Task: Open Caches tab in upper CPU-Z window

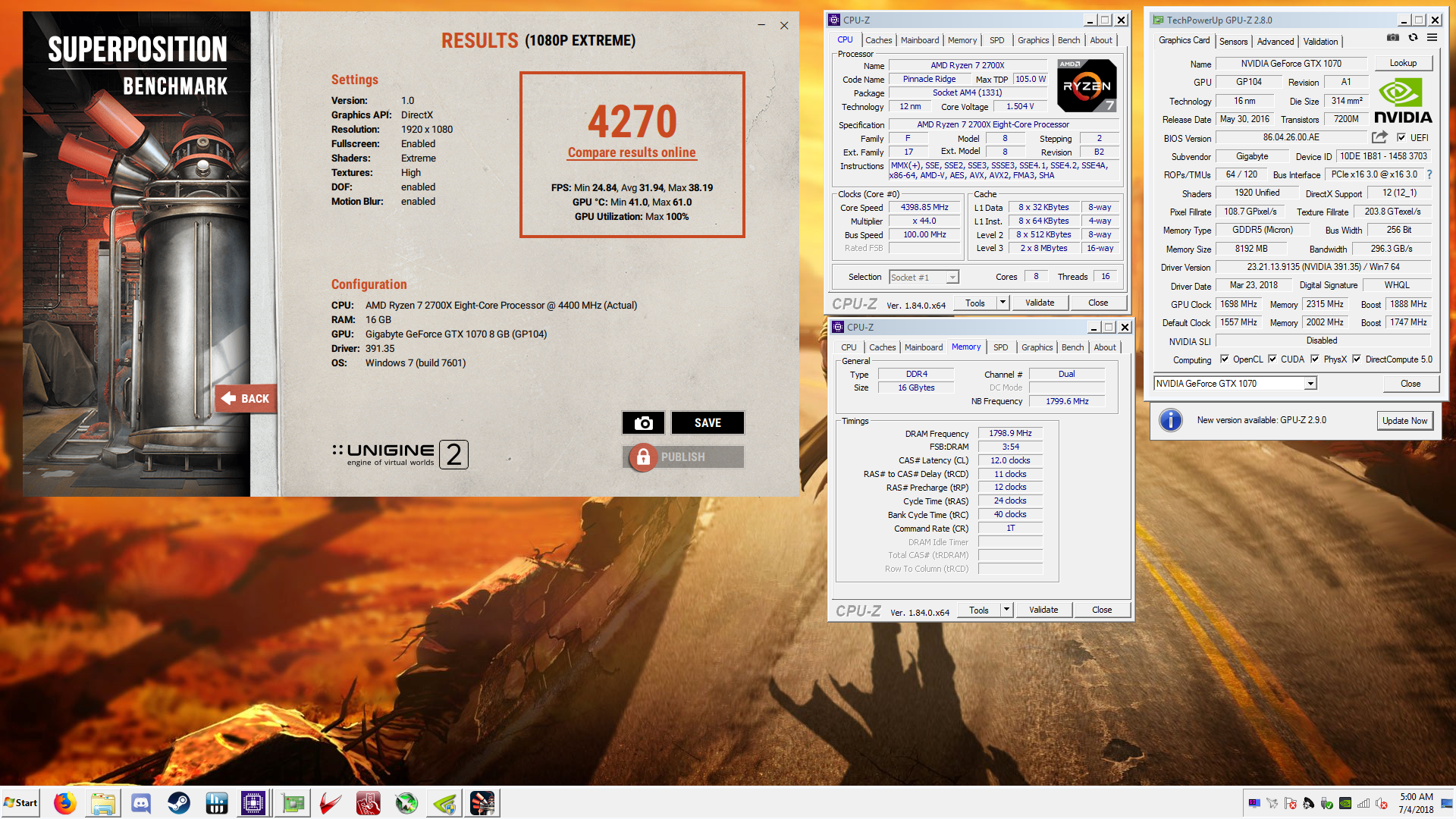Action: [x=878, y=40]
